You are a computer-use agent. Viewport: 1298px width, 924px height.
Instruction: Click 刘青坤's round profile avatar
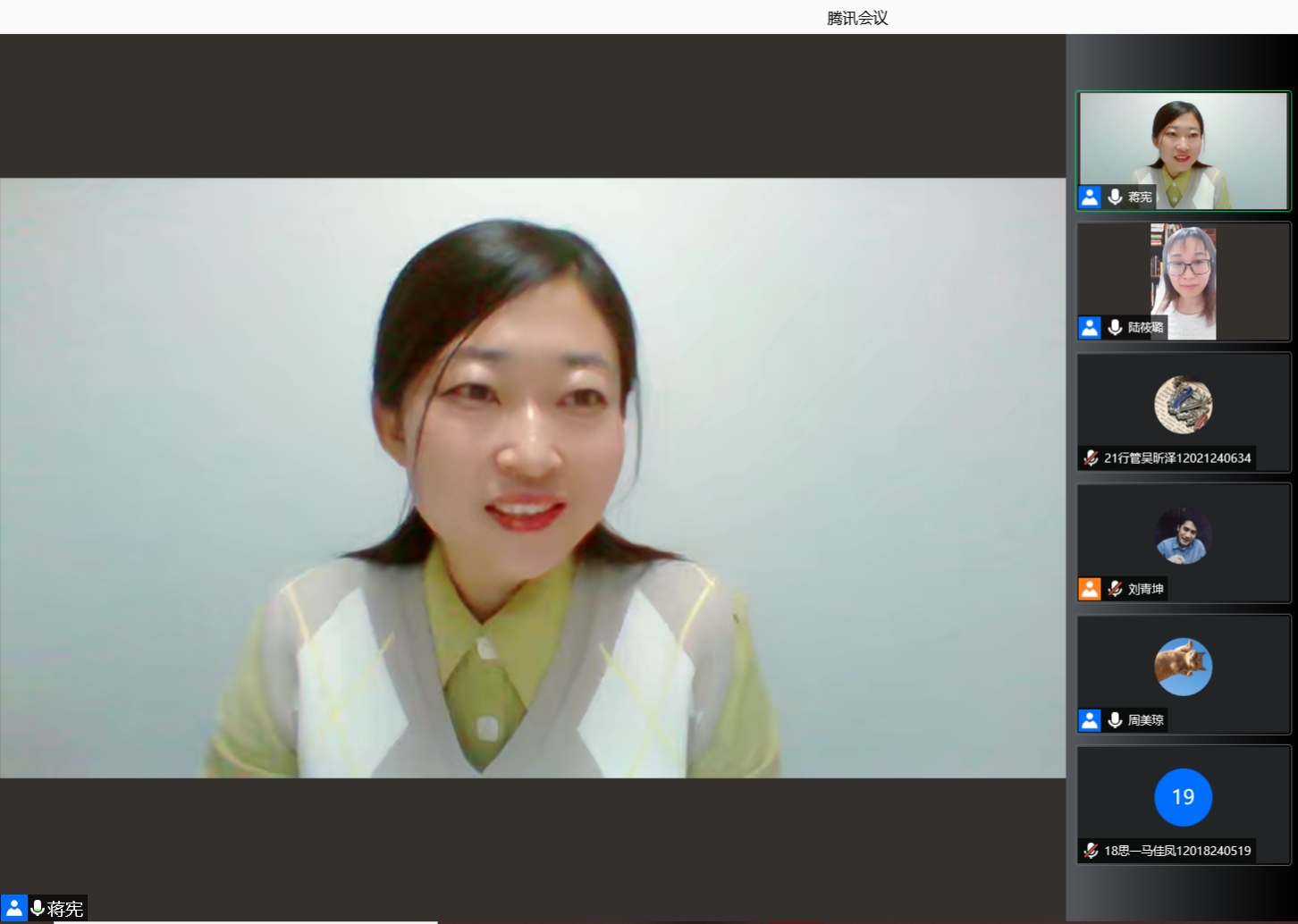tap(1183, 535)
